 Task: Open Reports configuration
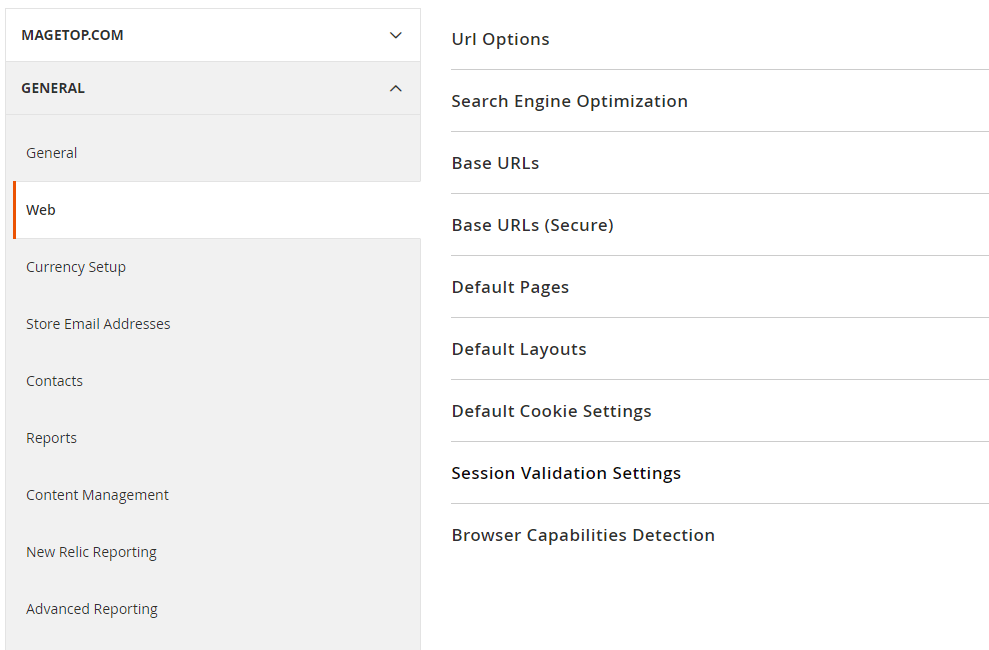click(51, 438)
